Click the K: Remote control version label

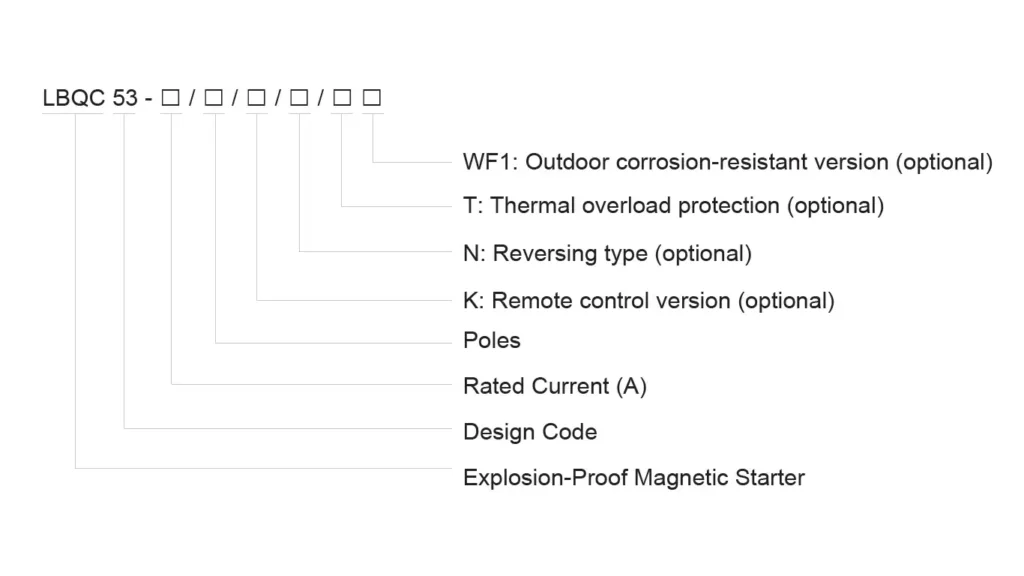[x=648, y=300]
